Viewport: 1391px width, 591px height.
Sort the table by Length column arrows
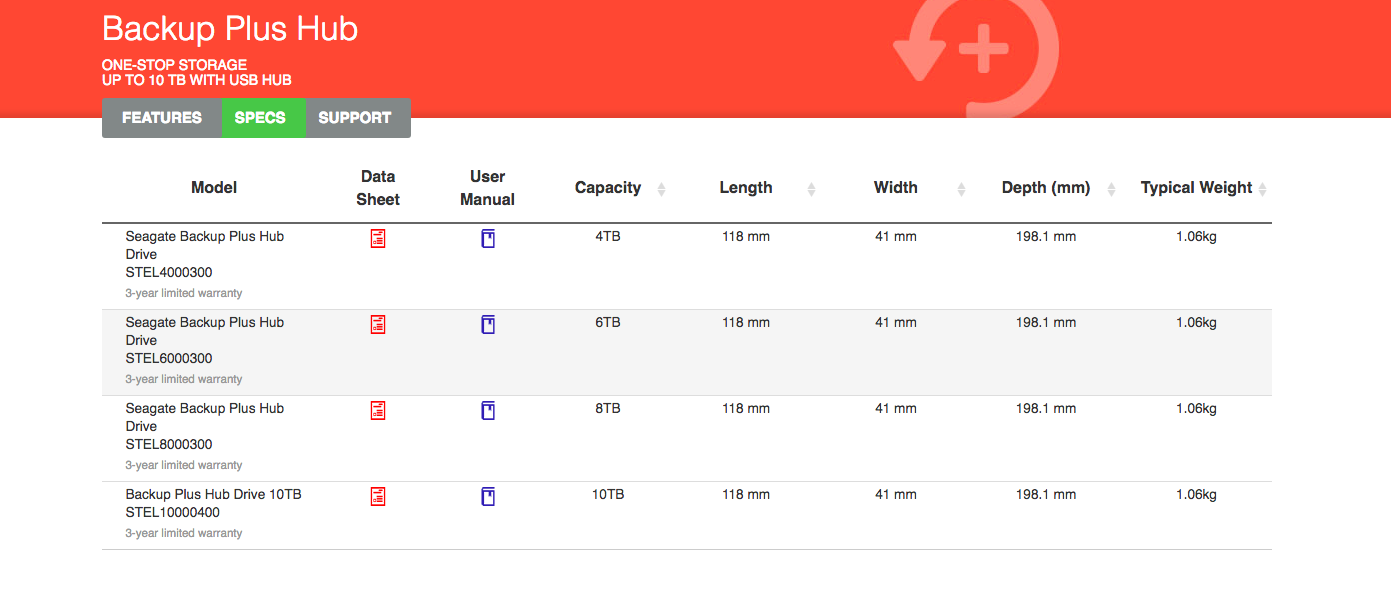coord(812,189)
